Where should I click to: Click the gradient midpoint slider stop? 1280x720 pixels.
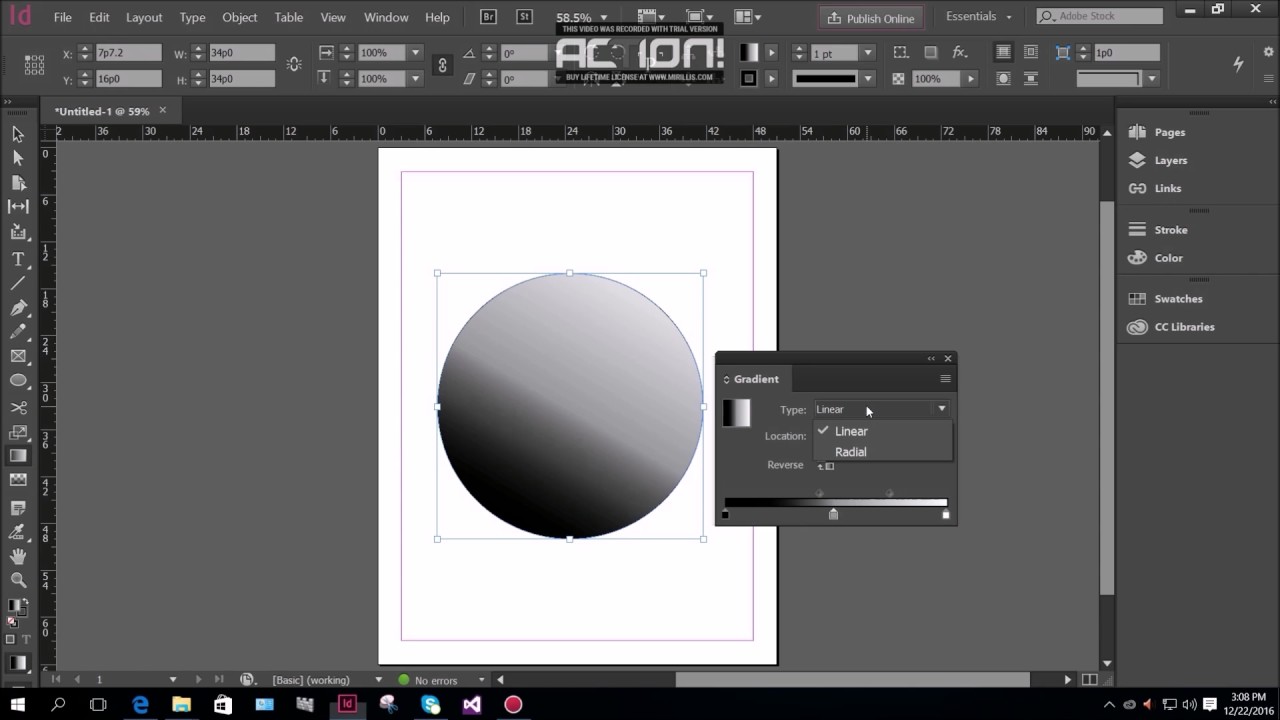833,515
